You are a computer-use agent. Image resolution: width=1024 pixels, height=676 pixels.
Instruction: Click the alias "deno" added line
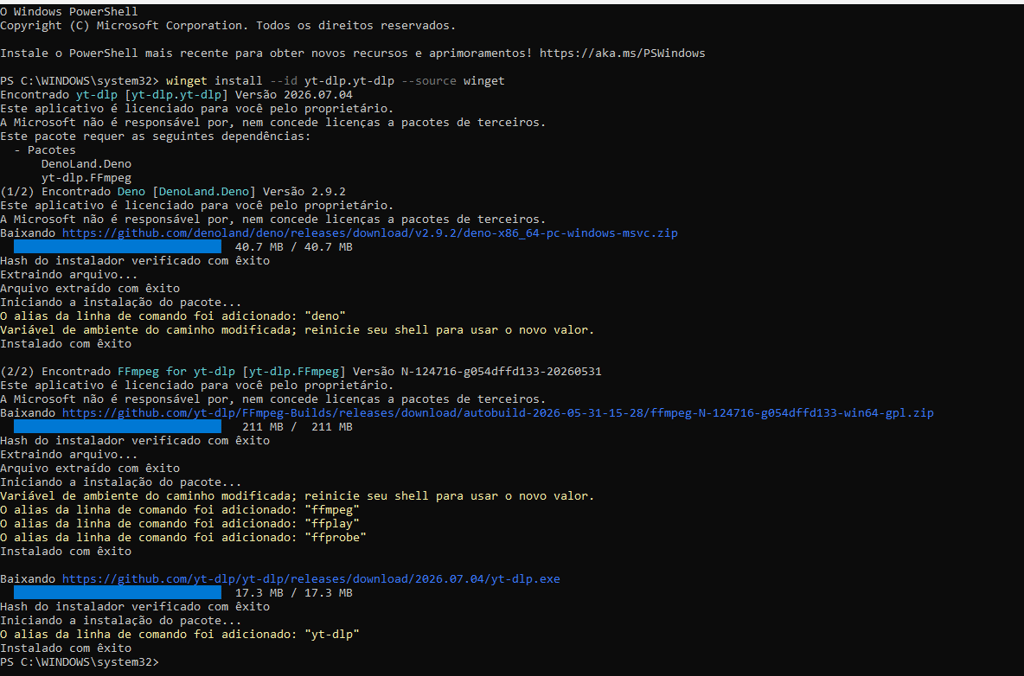173,315
